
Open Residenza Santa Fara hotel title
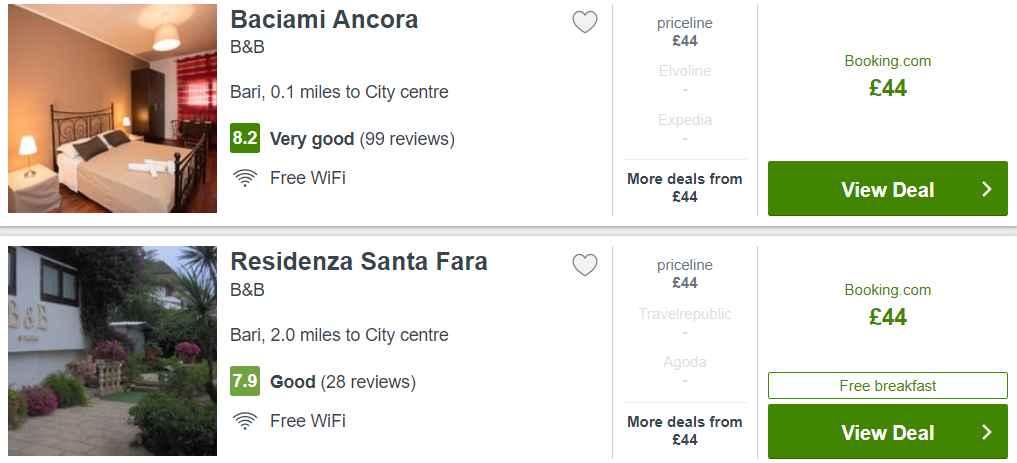(x=359, y=261)
